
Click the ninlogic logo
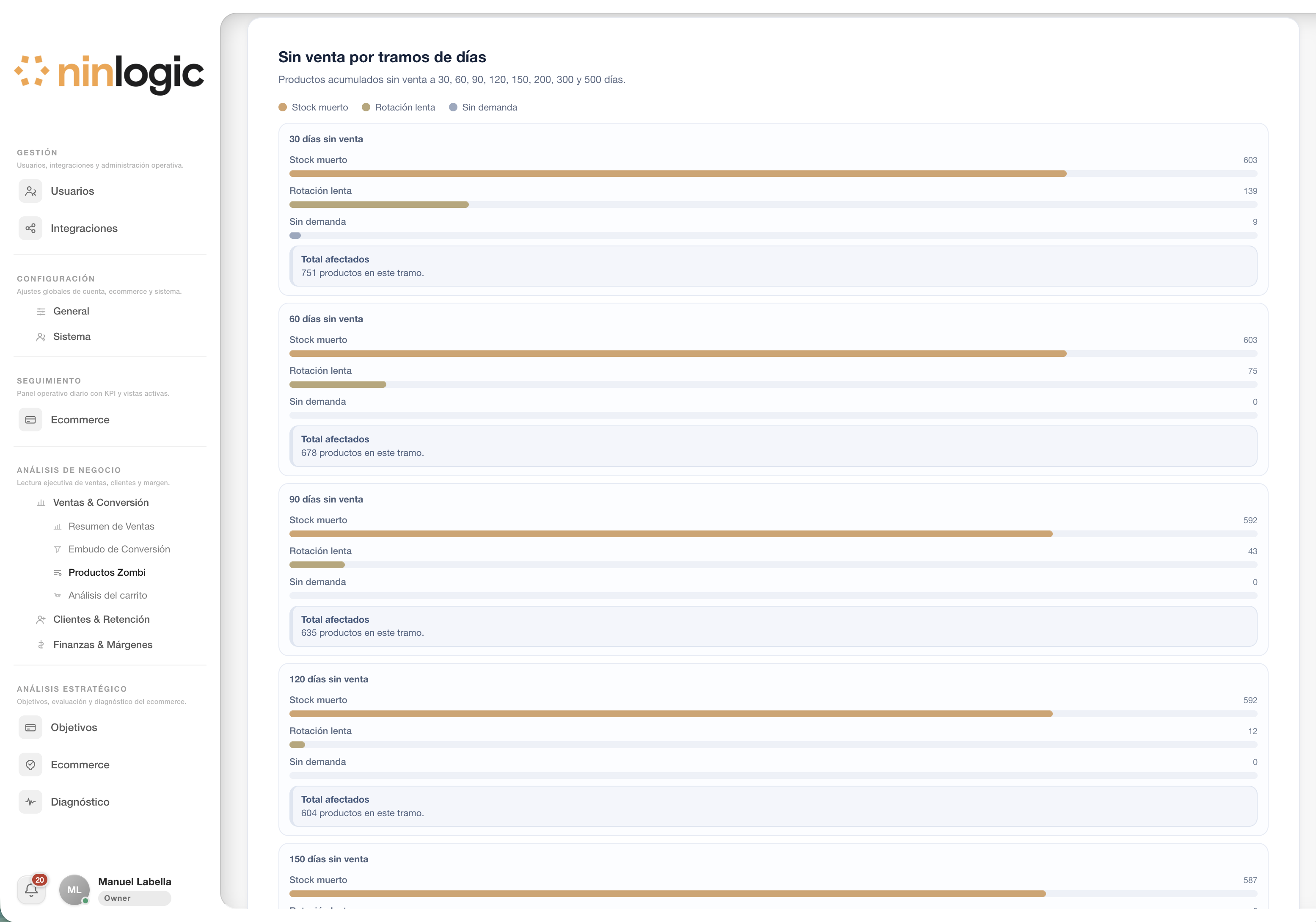(109, 75)
